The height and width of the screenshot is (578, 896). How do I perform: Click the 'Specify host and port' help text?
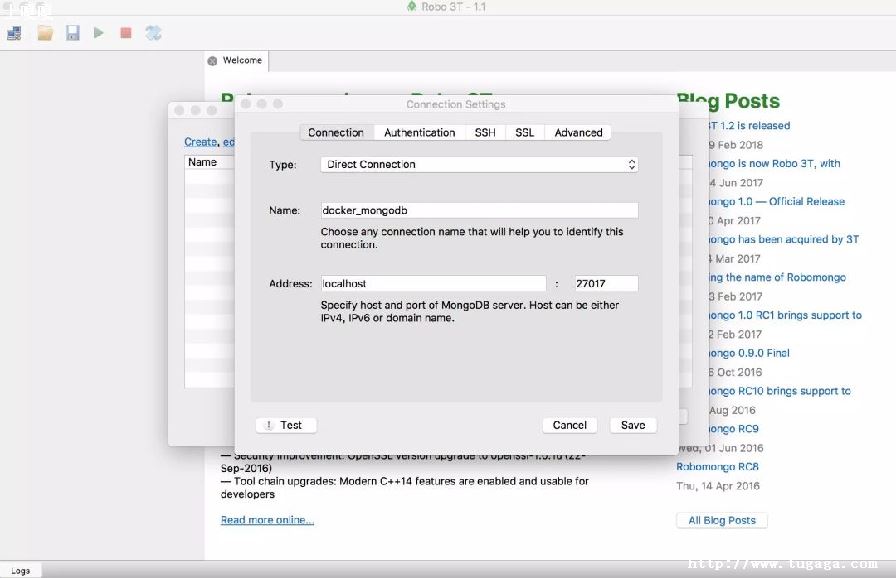point(470,311)
